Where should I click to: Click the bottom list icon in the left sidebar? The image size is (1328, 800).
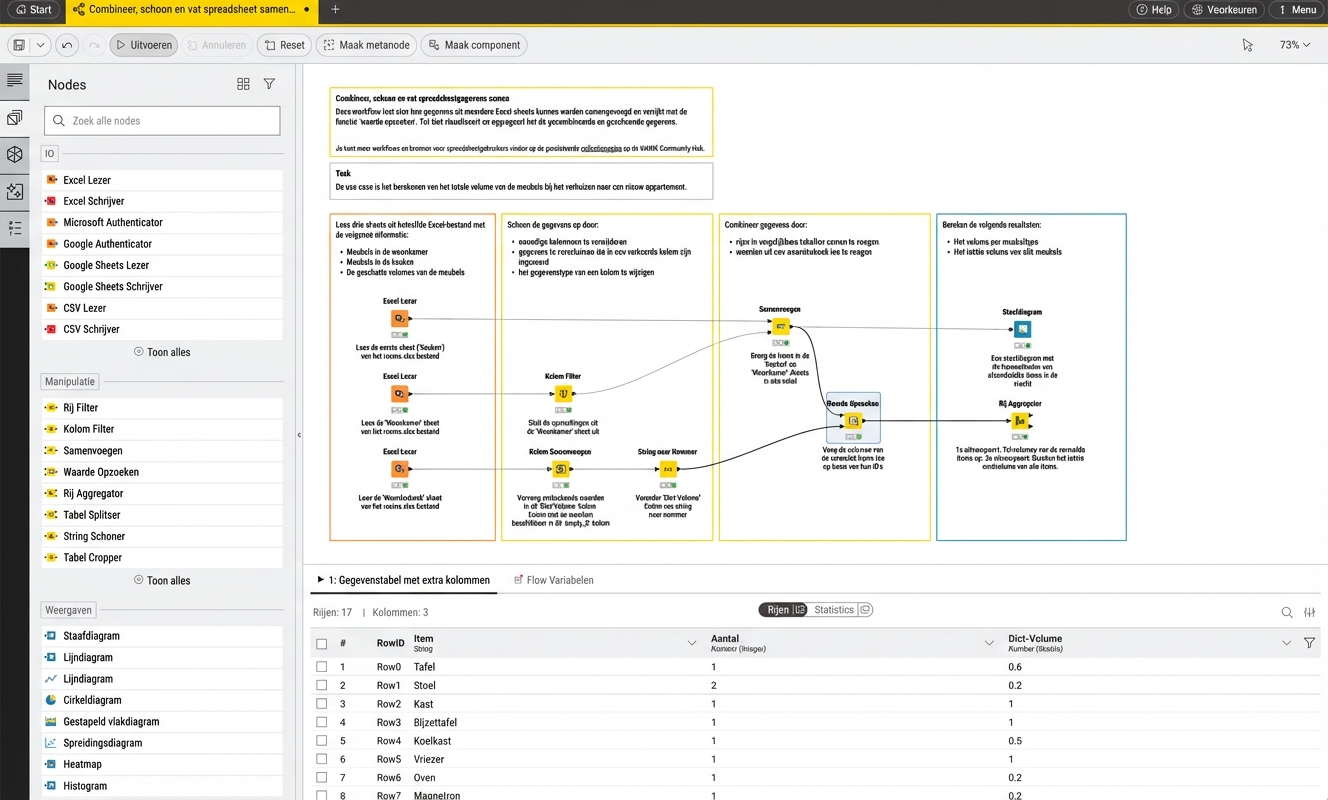(x=15, y=228)
